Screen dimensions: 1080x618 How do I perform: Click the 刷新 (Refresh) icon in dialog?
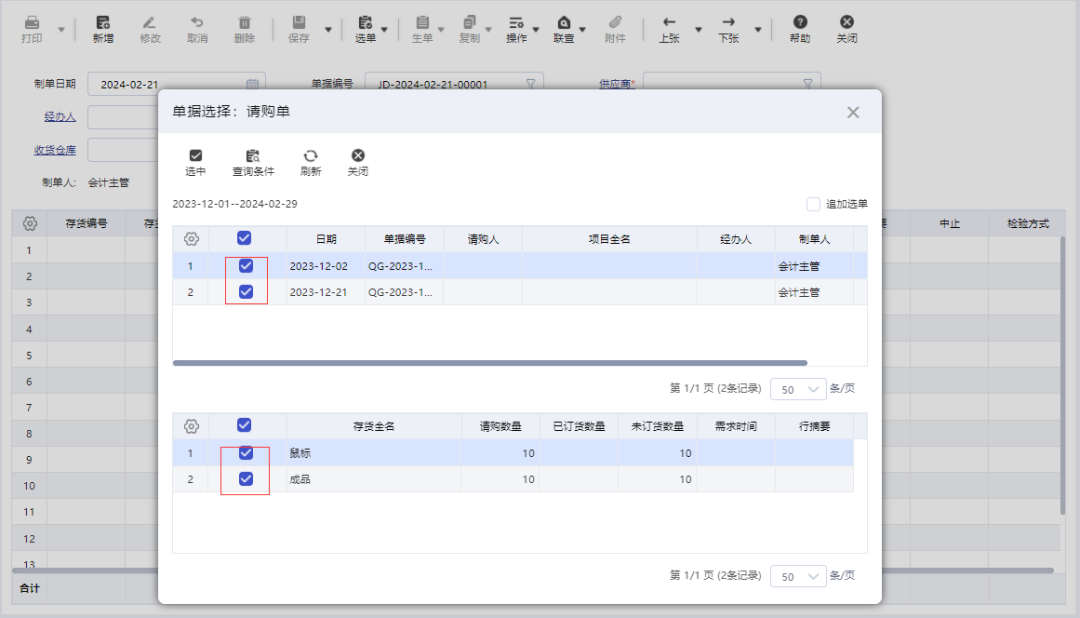coord(310,161)
